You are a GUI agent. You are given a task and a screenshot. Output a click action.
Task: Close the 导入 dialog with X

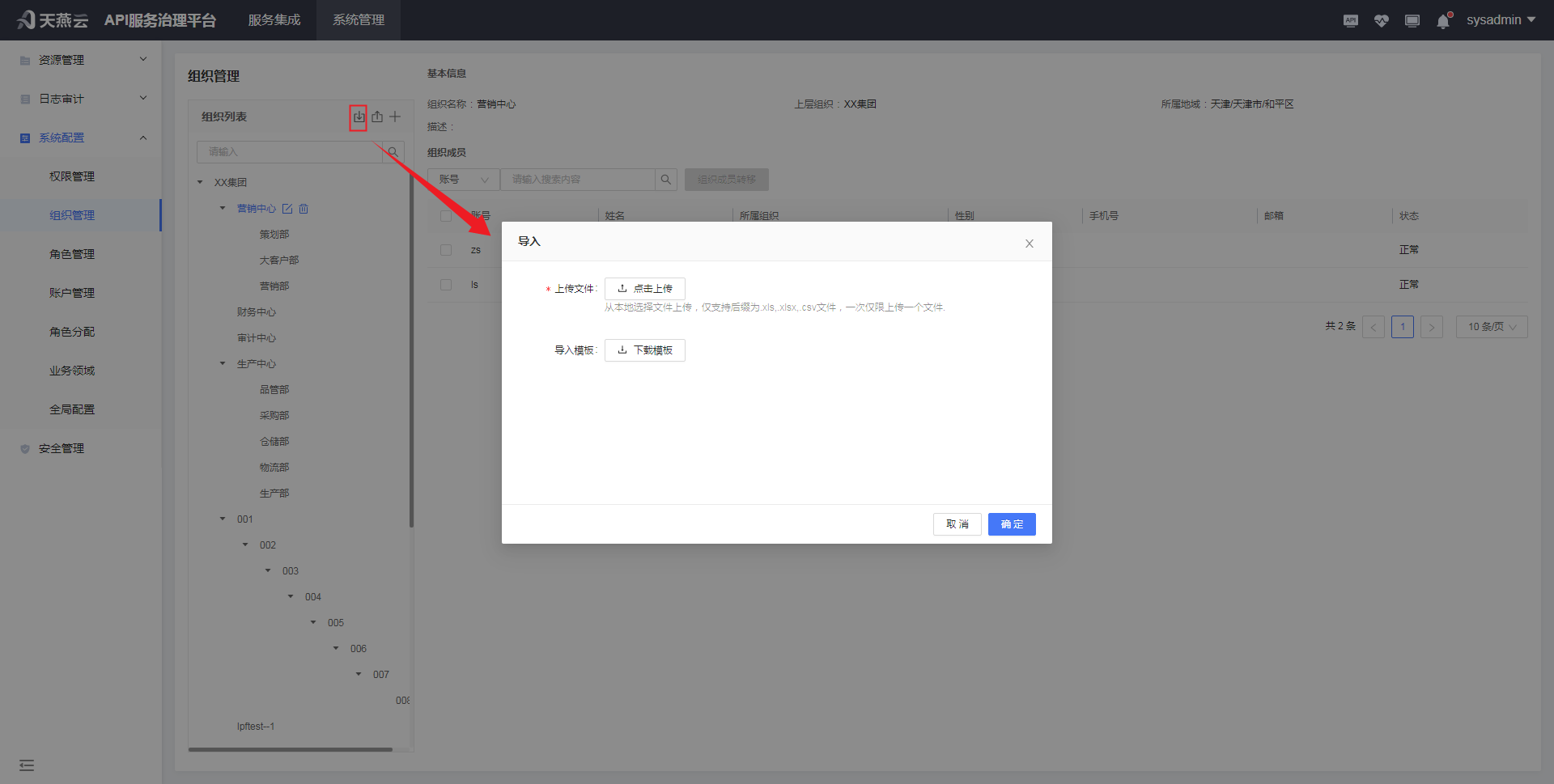(x=1029, y=244)
